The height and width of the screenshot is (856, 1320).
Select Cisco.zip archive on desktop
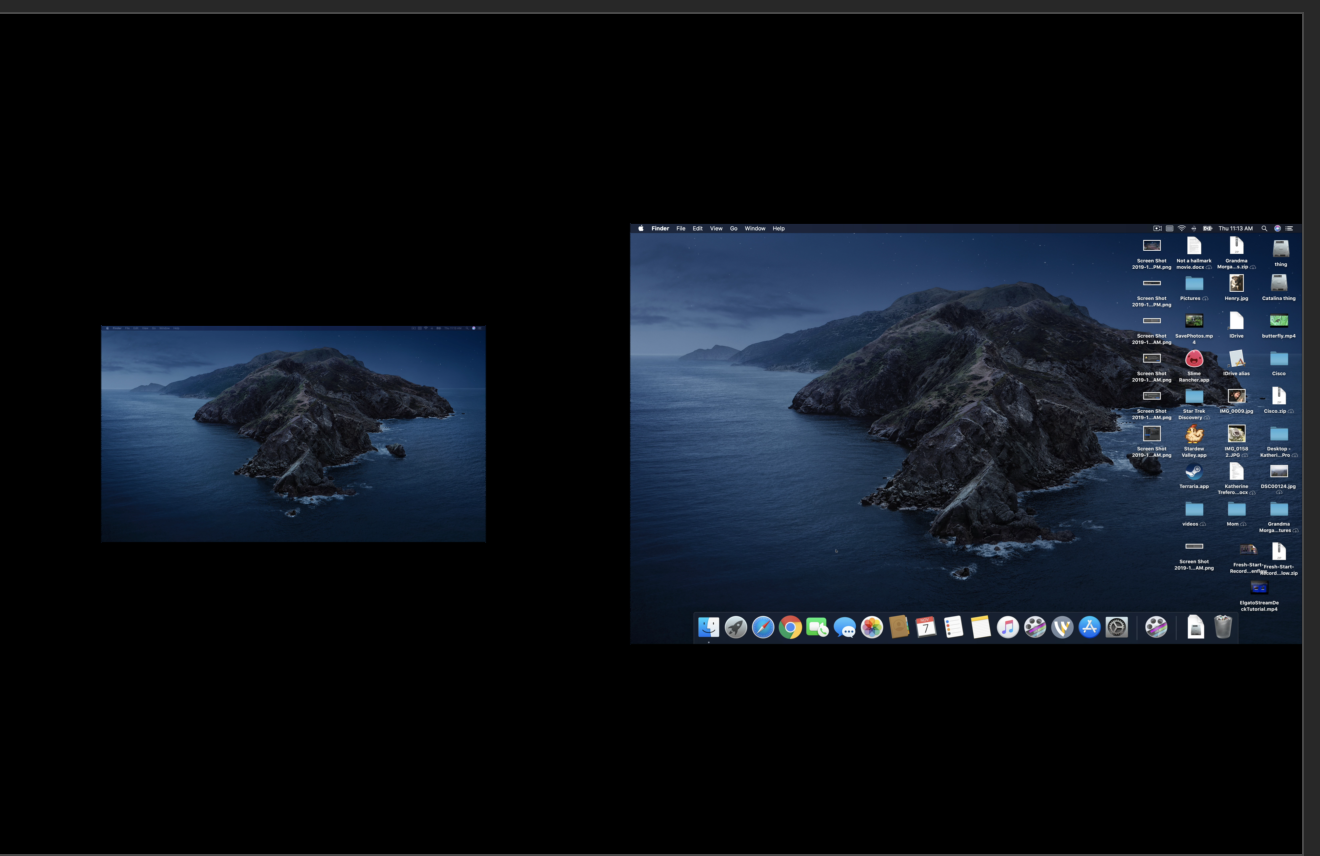pyautogui.click(x=1279, y=396)
